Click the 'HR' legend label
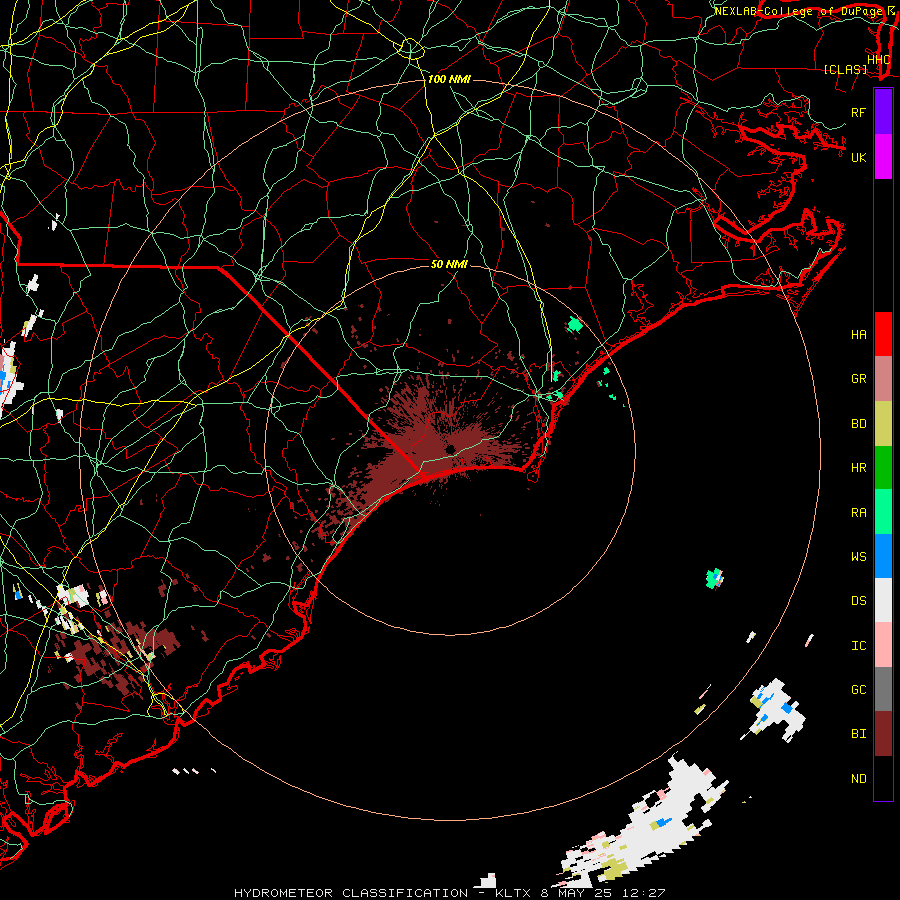This screenshot has width=900, height=900. (x=858, y=468)
